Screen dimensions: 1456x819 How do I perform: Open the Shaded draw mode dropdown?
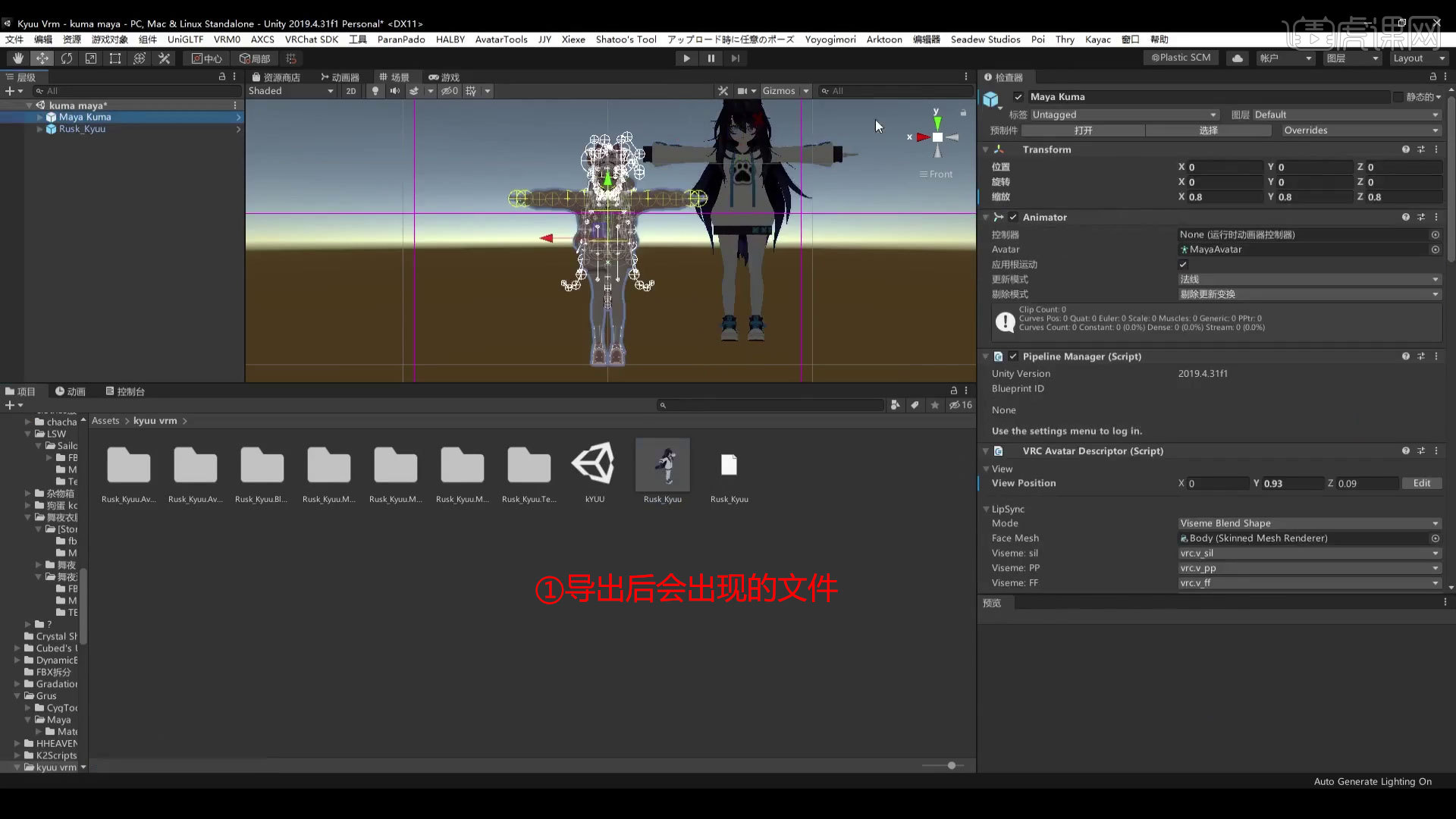point(292,90)
